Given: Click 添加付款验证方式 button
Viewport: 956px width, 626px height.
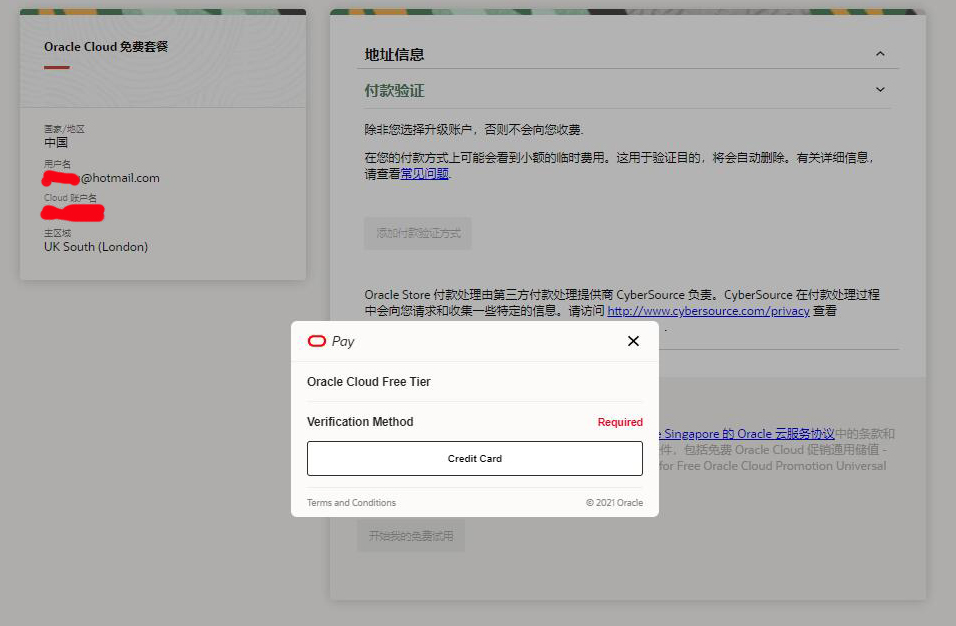Looking at the screenshot, I should pyautogui.click(x=418, y=233).
